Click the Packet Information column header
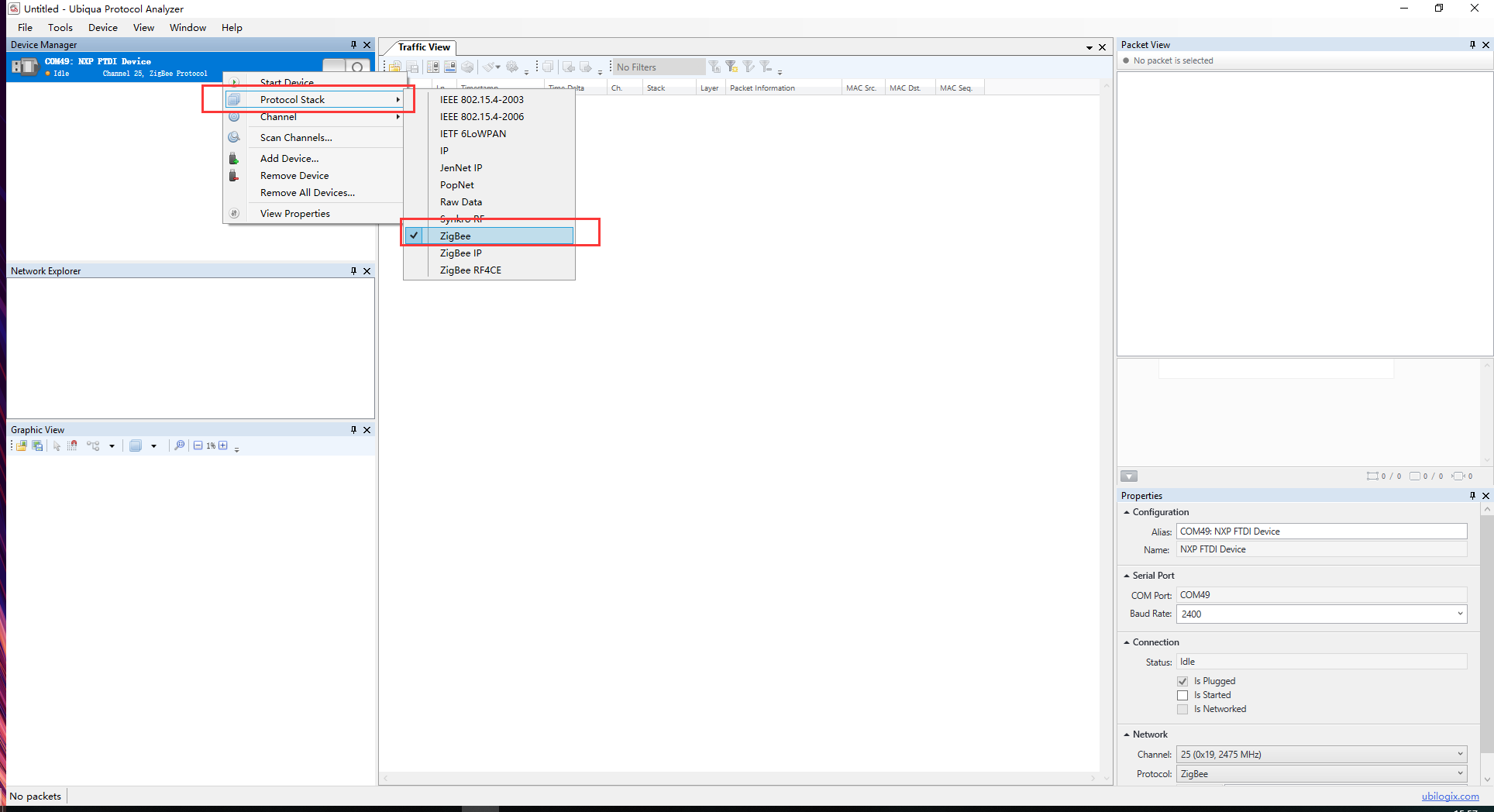Viewport: 1494px width, 812px height. point(762,88)
